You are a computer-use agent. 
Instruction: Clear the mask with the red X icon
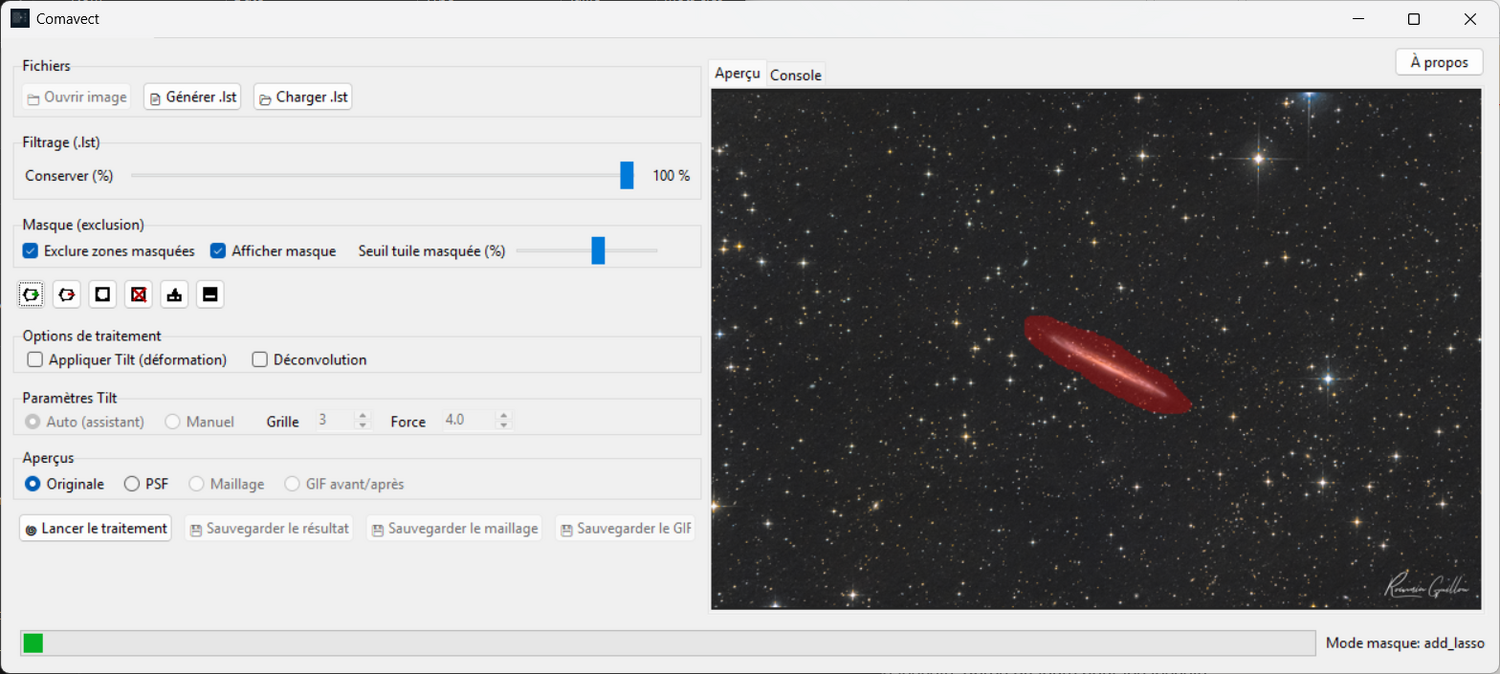pos(139,294)
